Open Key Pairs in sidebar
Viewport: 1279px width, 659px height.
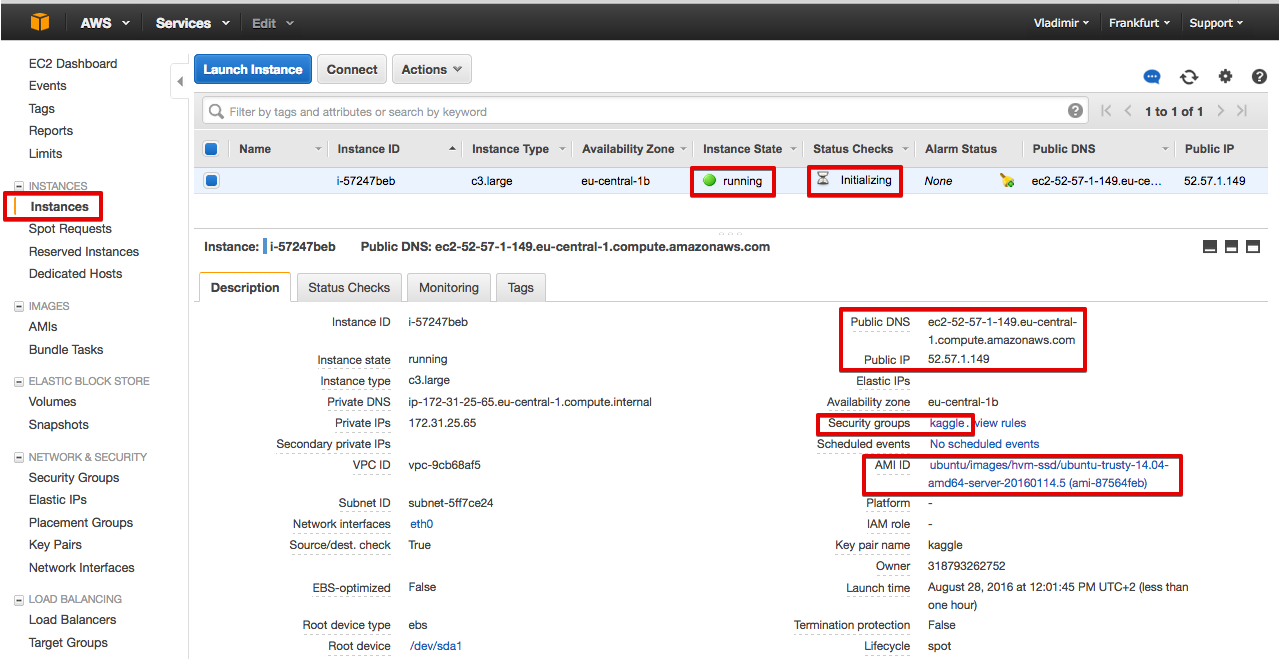coord(55,544)
